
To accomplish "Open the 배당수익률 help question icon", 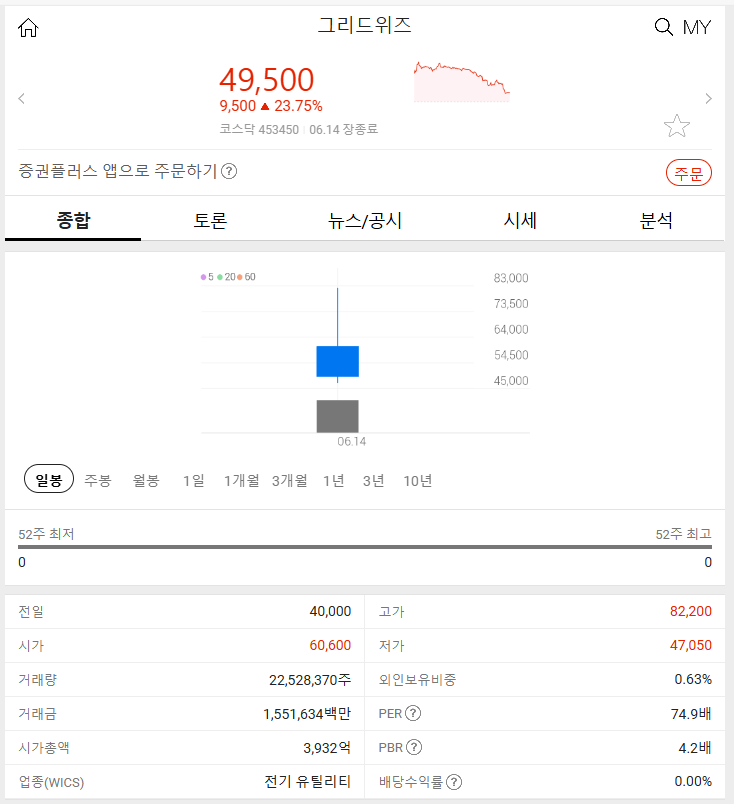I will click(x=454, y=782).
